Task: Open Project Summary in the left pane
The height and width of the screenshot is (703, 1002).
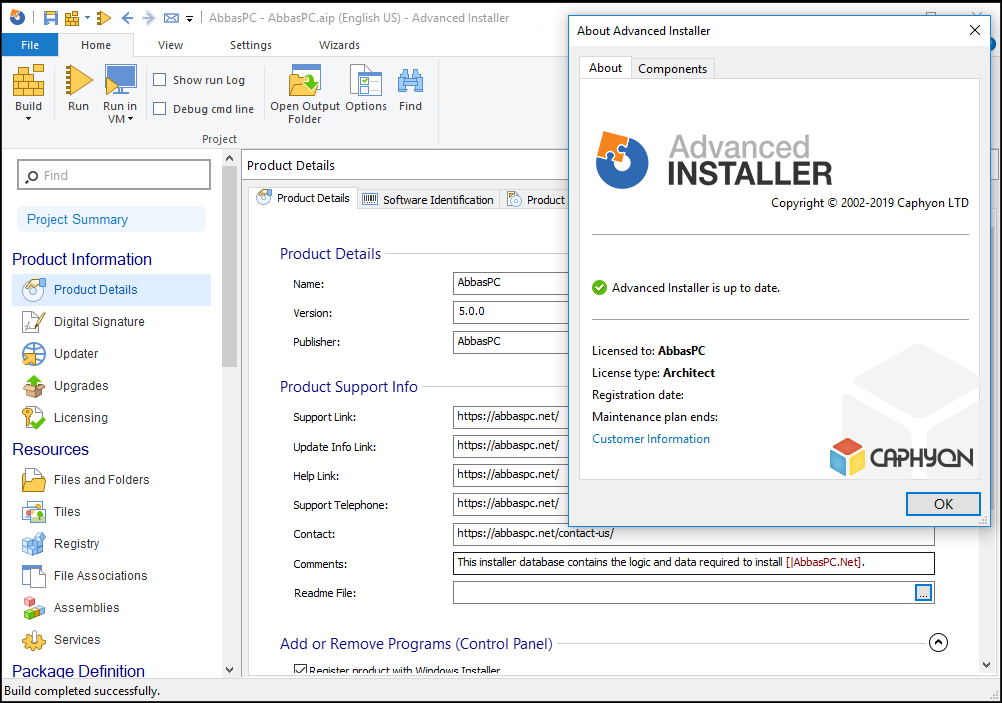Action: click(112, 219)
